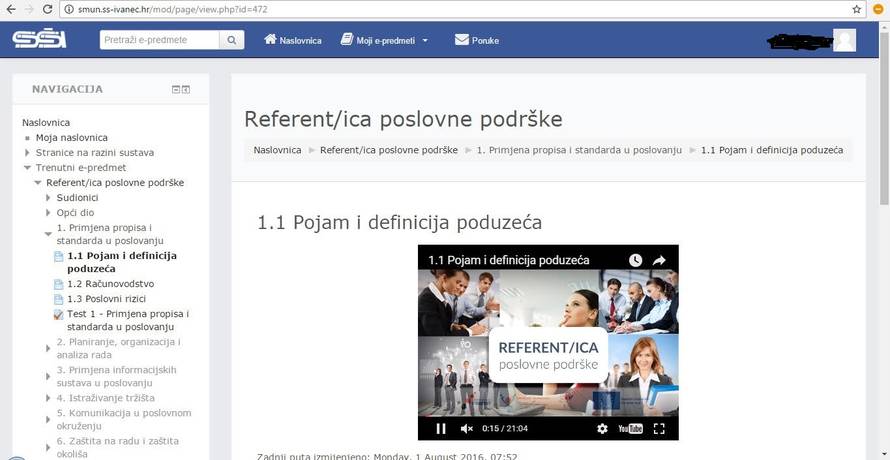Expand 5. Komunikacija u poslovnom okruženju
This screenshot has height=460, width=890.
pos(48,420)
